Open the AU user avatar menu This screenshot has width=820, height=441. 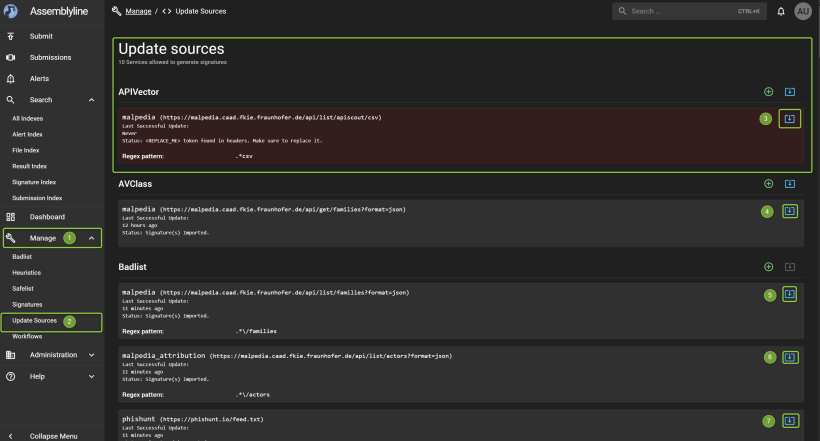click(x=803, y=11)
